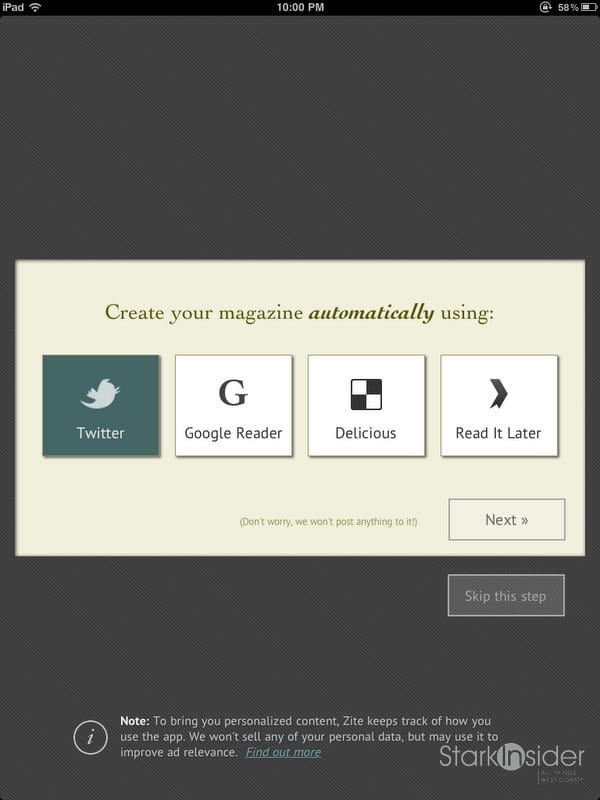Click the Google Reader G icon

pos(233,393)
